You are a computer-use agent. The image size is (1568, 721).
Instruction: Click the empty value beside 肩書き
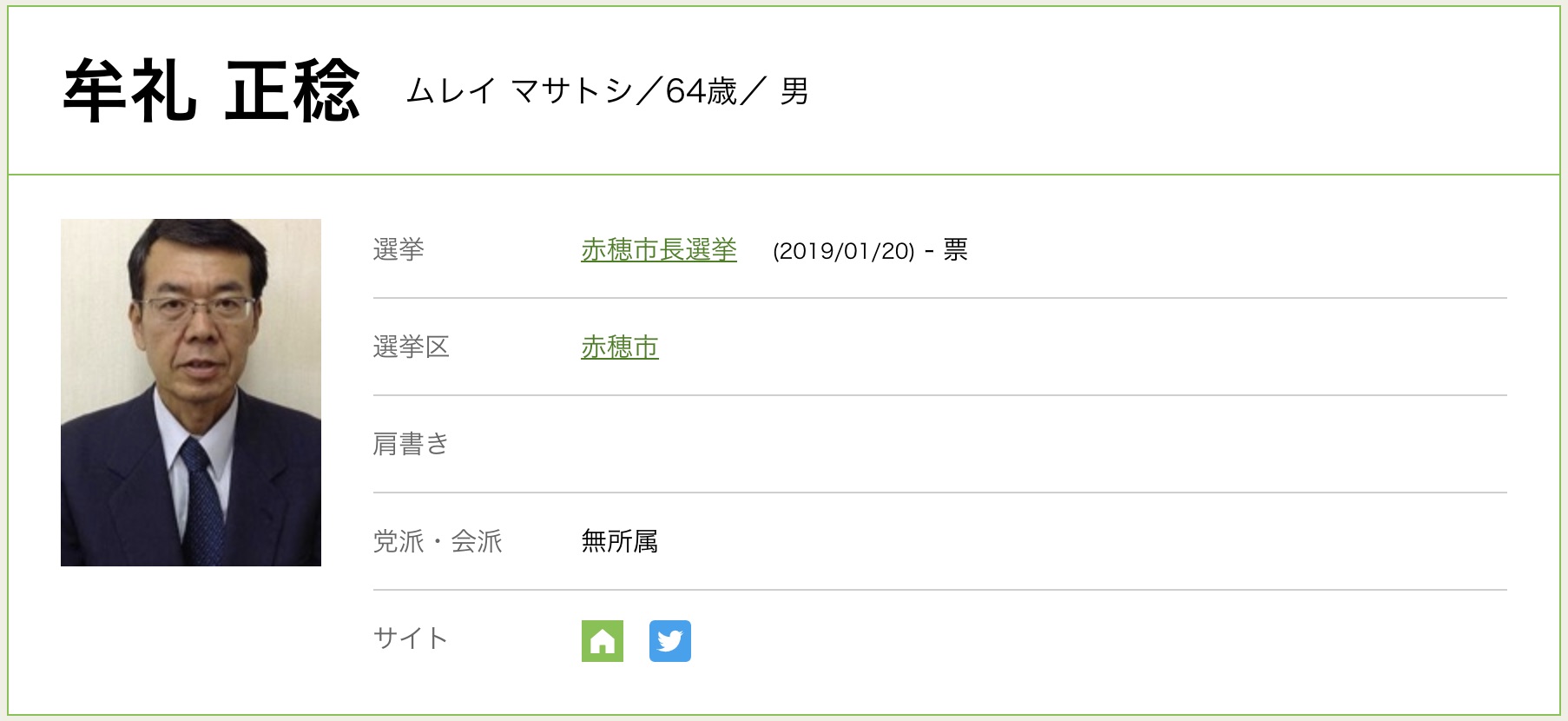pyautogui.click(x=781, y=445)
